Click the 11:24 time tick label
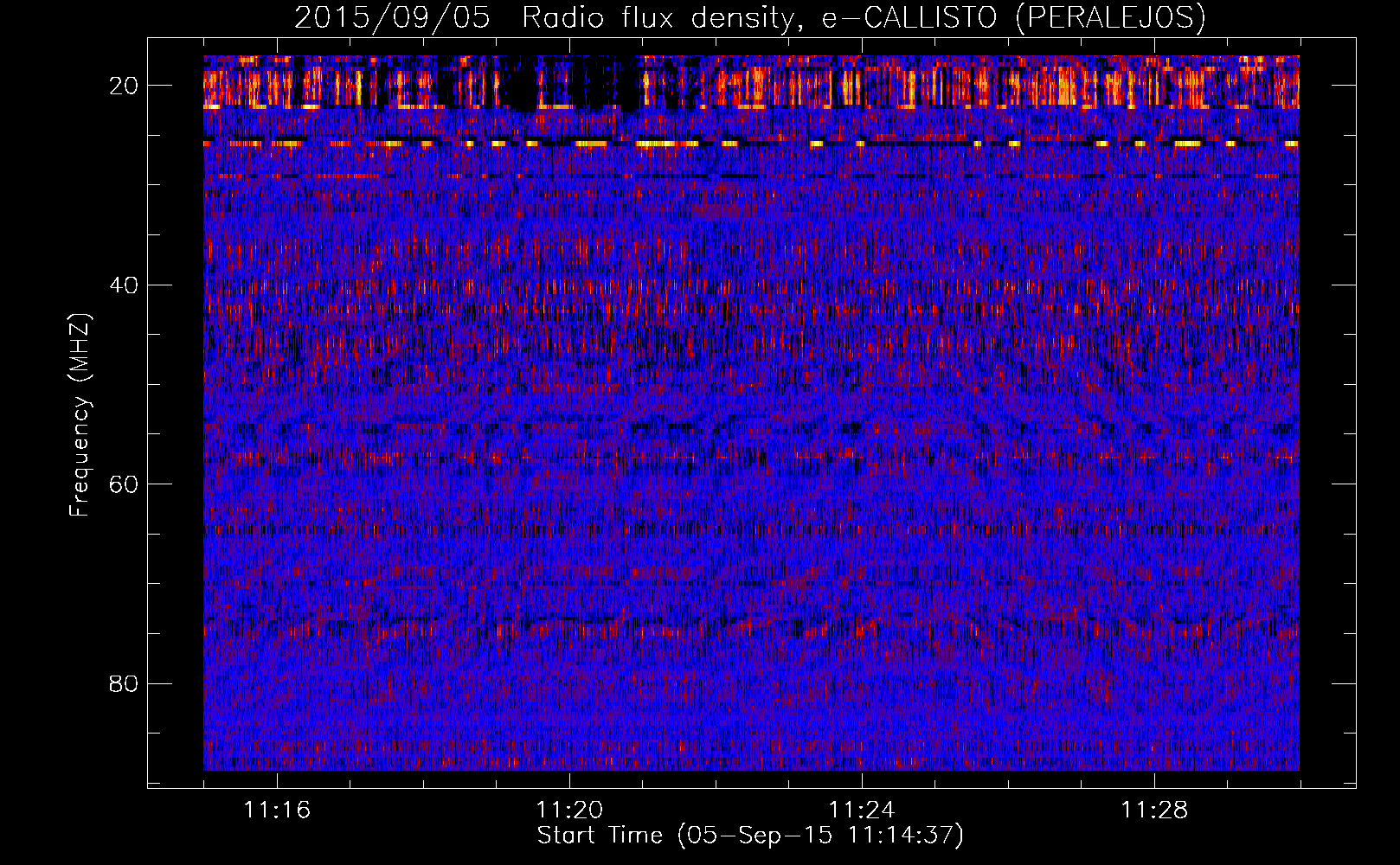1400x865 pixels. click(x=862, y=811)
